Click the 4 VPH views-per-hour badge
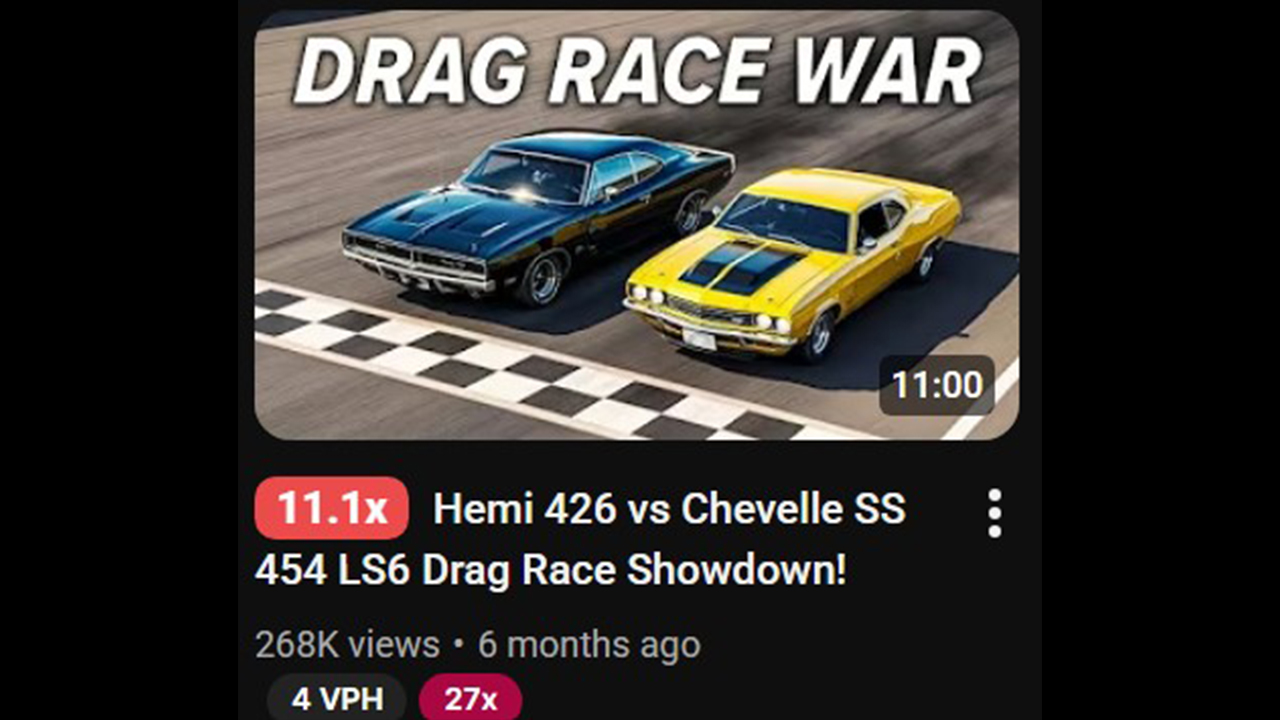1280x720 pixels. [x=337, y=698]
